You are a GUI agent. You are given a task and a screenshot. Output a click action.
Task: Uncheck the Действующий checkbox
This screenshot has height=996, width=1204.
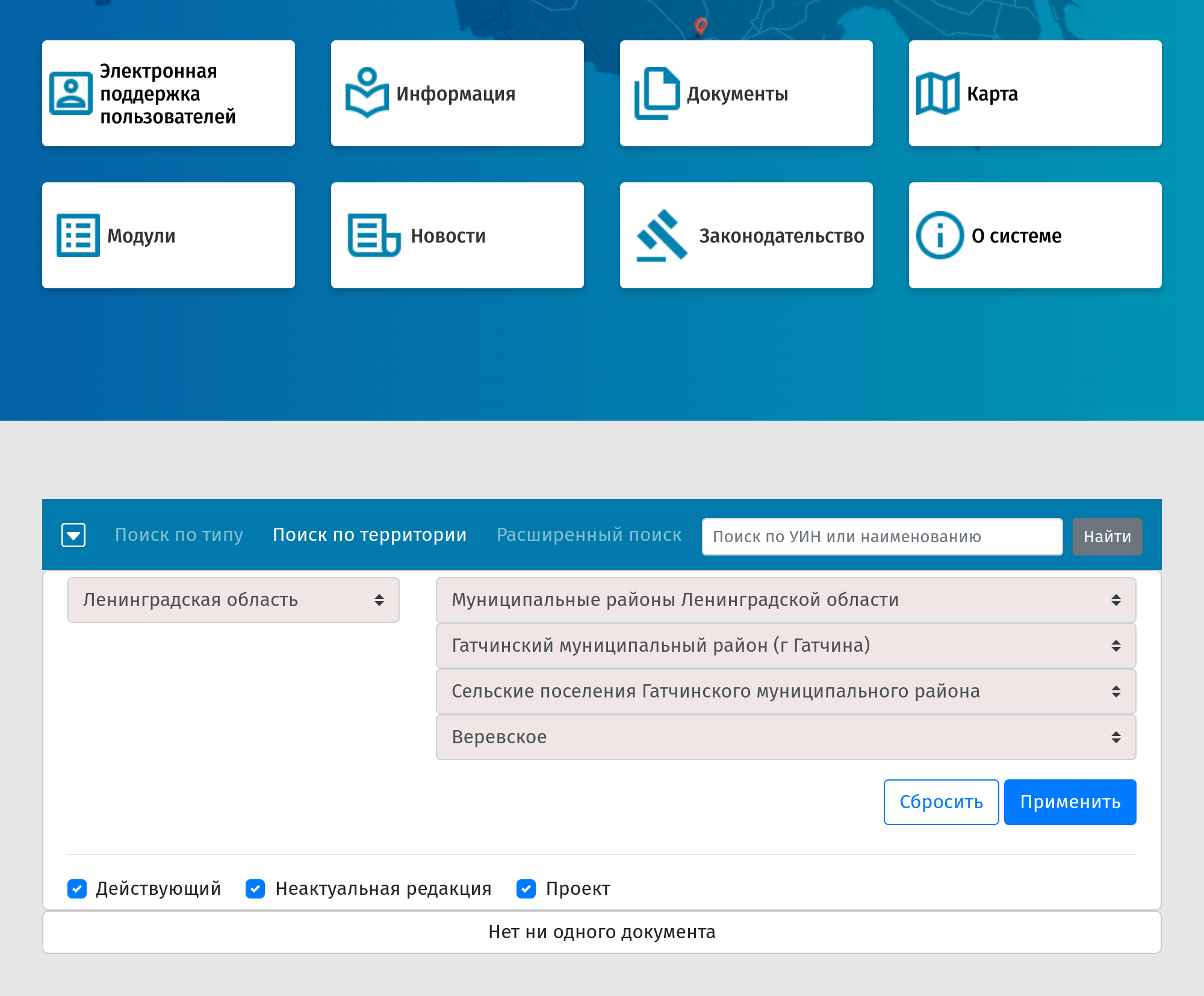[x=77, y=889]
